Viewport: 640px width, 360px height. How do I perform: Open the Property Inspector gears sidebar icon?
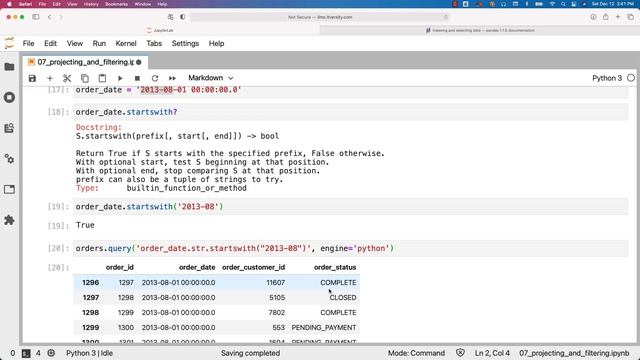(9, 159)
